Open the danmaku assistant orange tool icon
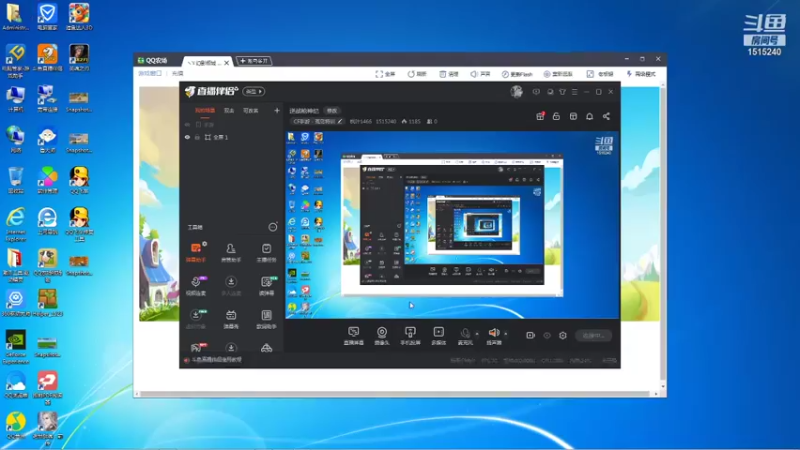 click(196, 252)
